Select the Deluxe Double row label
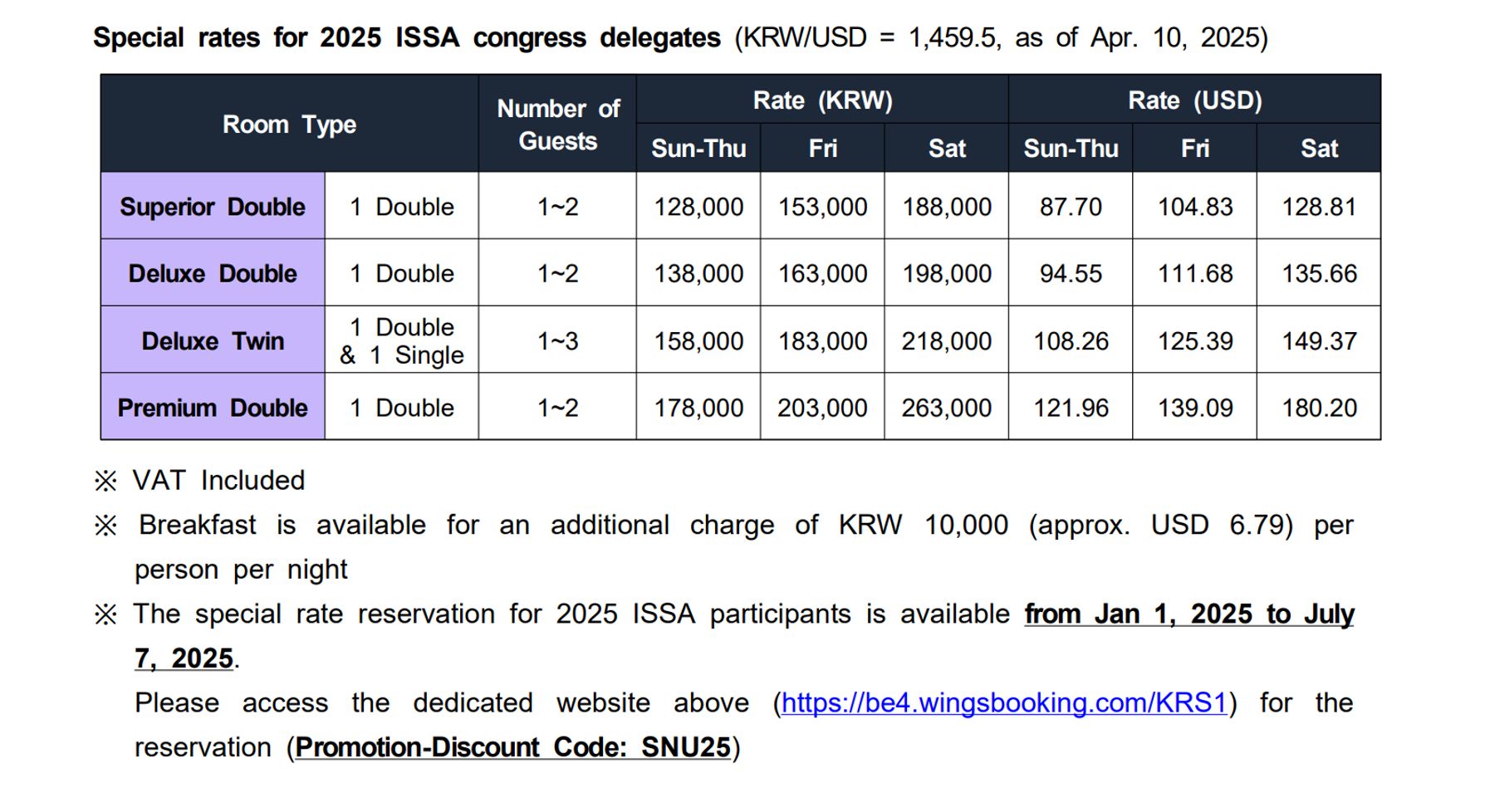The height and width of the screenshot is (812, 1485). [x=213, y=273]
